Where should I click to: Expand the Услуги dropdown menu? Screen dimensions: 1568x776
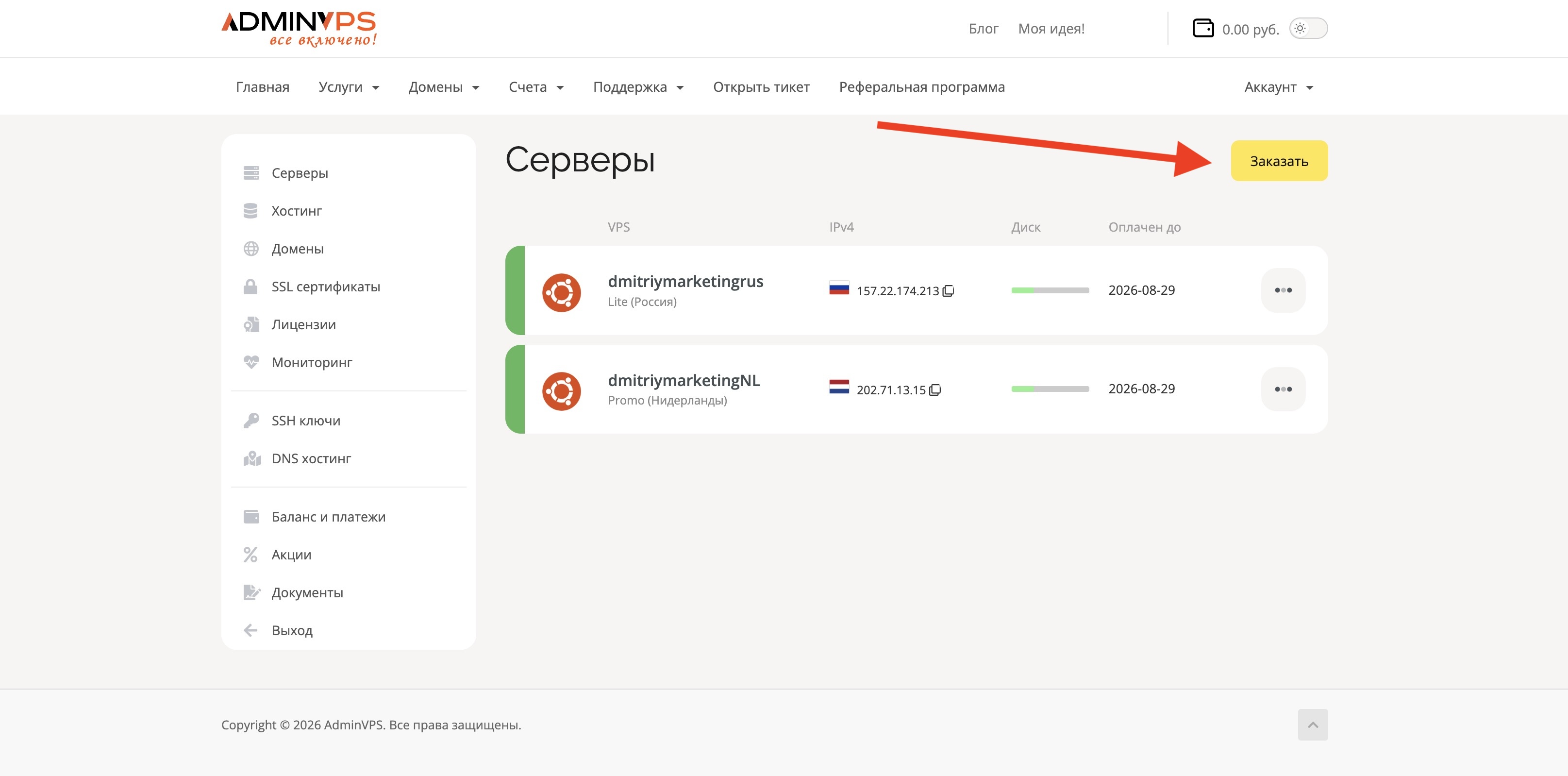coord(349,87)
